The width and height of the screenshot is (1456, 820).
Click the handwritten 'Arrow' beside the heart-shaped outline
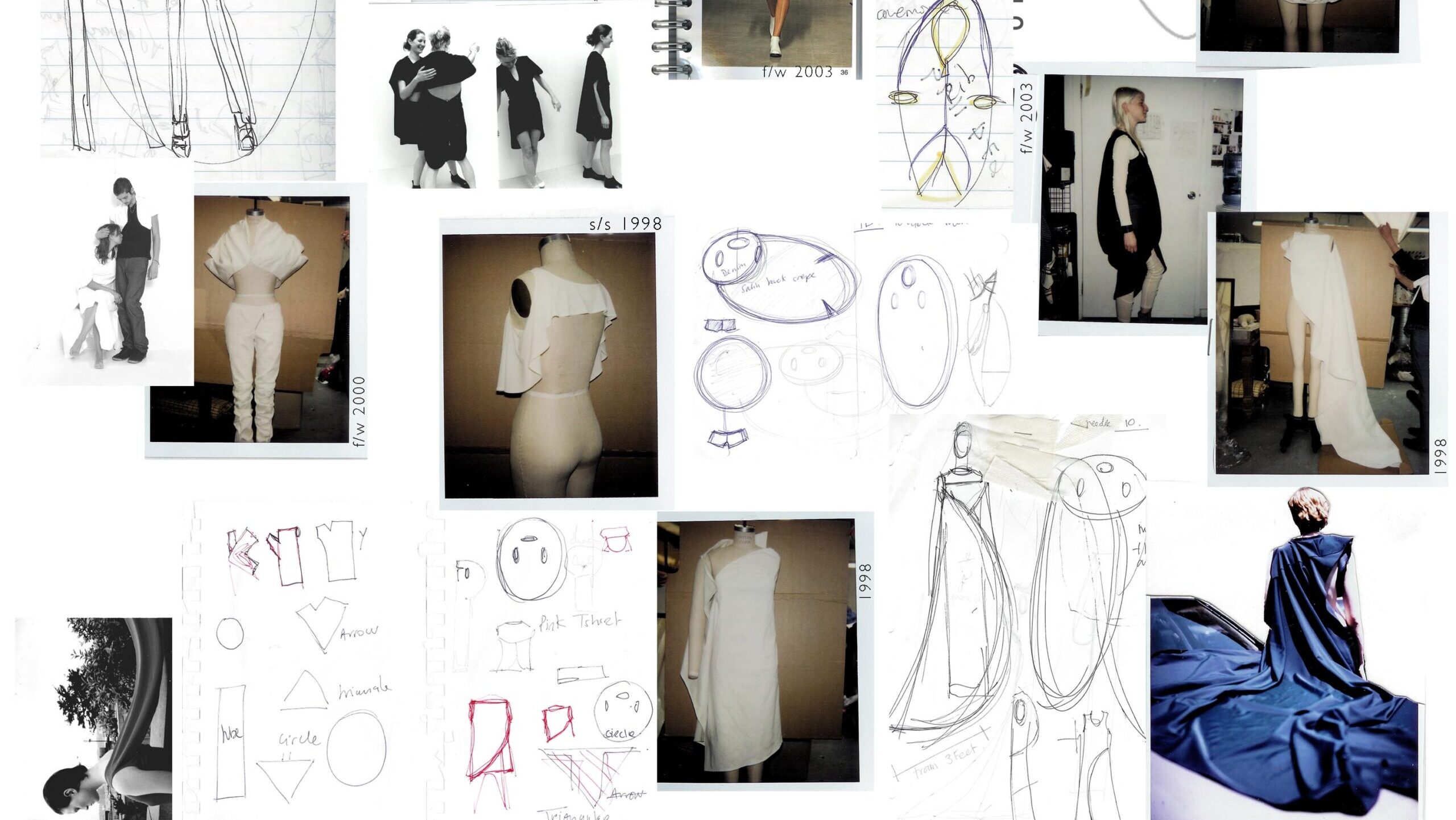pos(358,632)
